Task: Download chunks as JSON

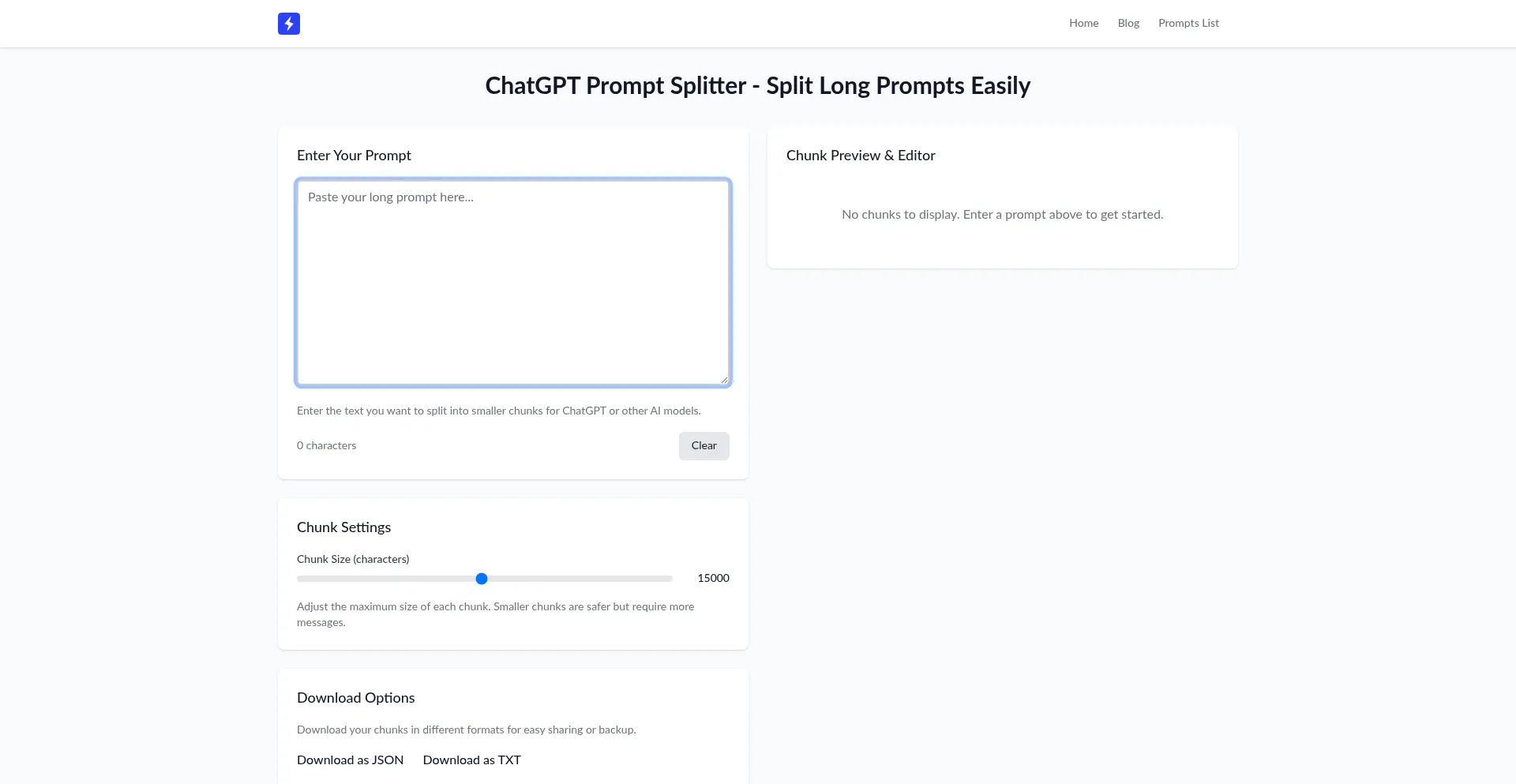Action: [x=350, y=760]
